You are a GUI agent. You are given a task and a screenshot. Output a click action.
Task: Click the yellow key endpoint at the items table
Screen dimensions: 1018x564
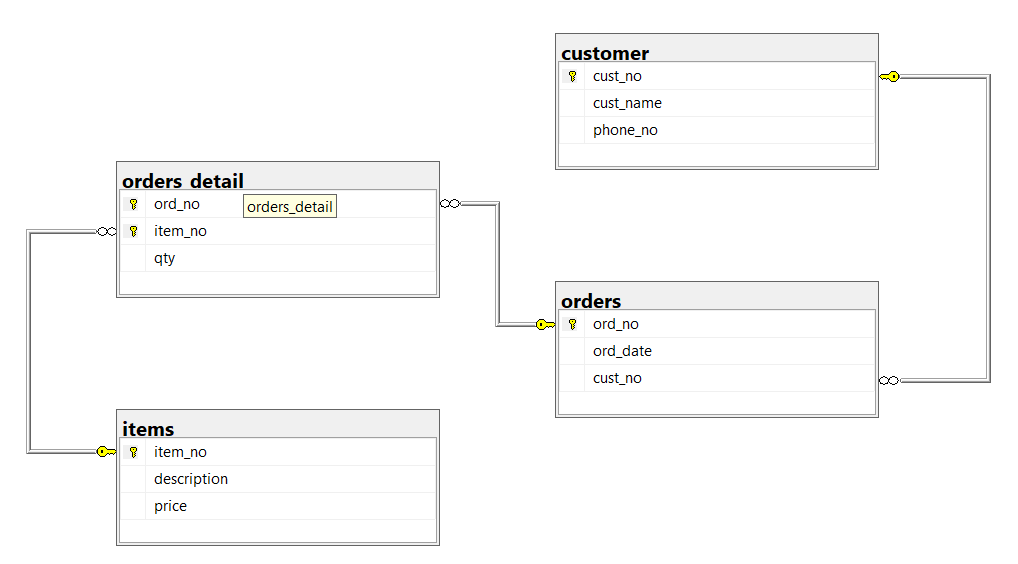[x=106, y=452]
